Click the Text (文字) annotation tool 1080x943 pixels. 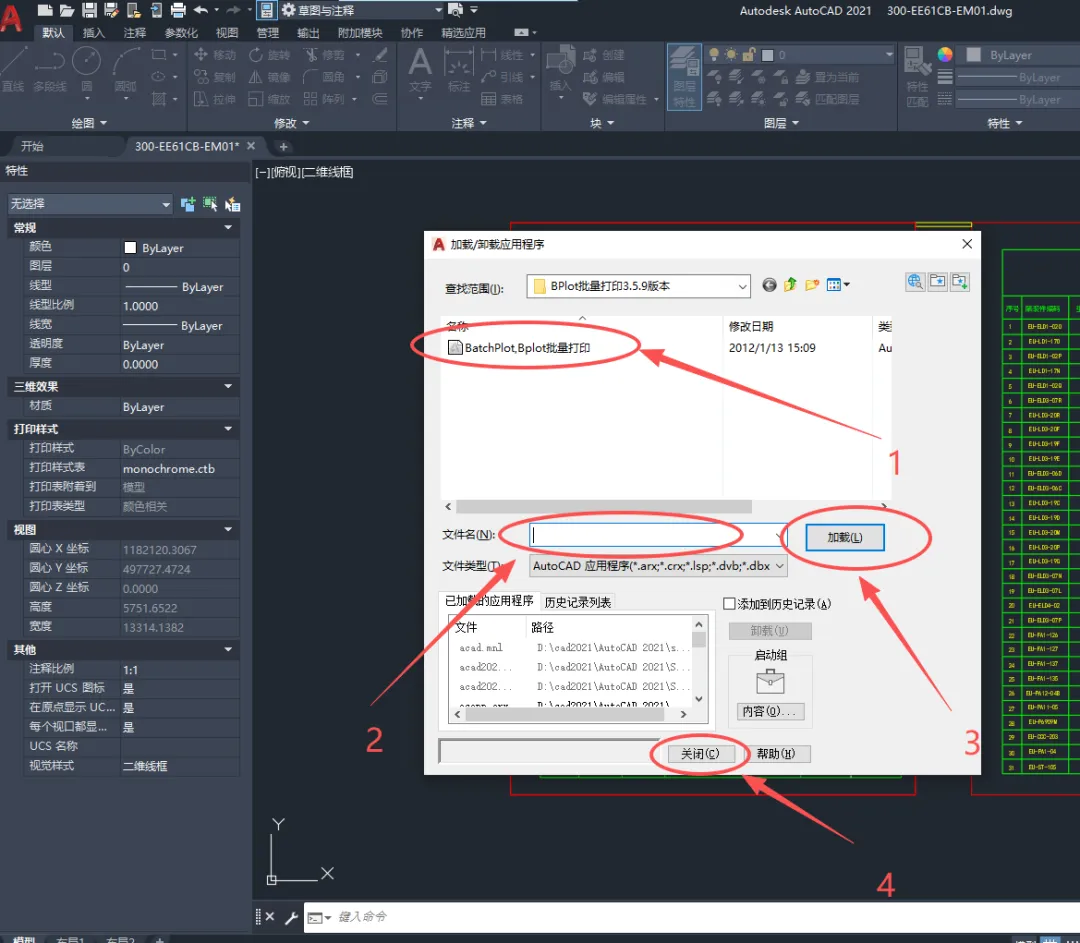419,70
